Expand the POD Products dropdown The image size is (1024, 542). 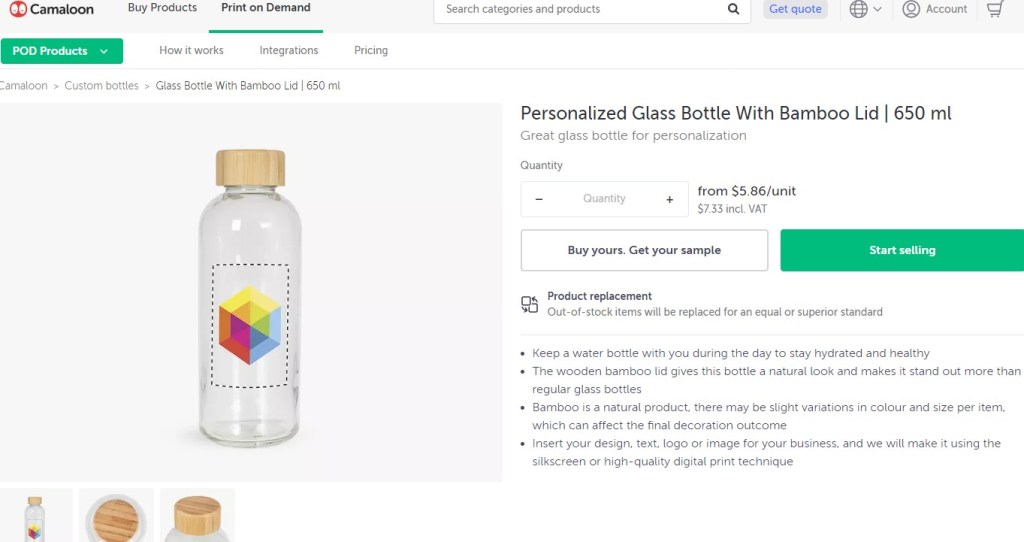62,51
